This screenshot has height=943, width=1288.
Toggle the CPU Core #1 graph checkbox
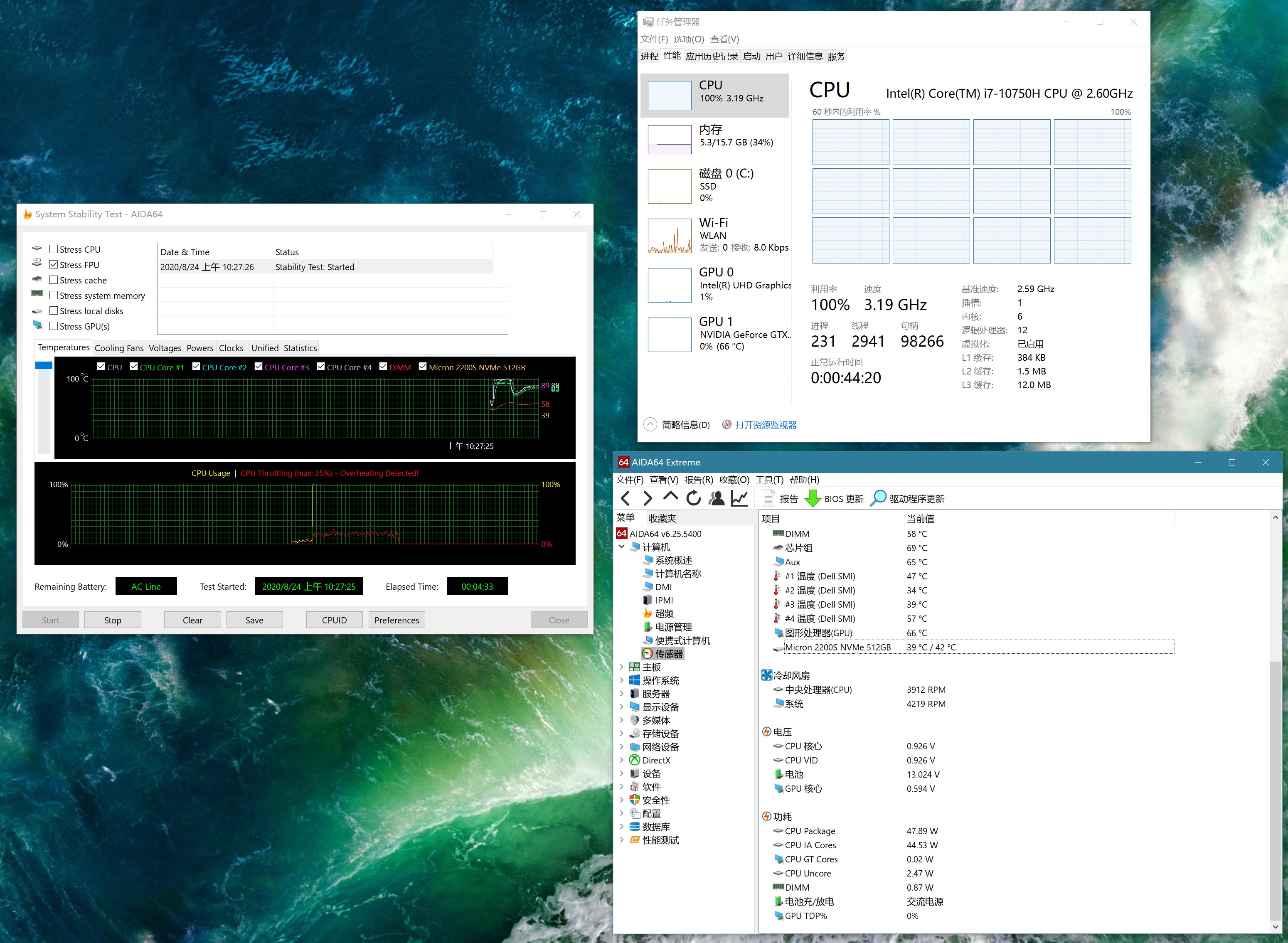134,367
